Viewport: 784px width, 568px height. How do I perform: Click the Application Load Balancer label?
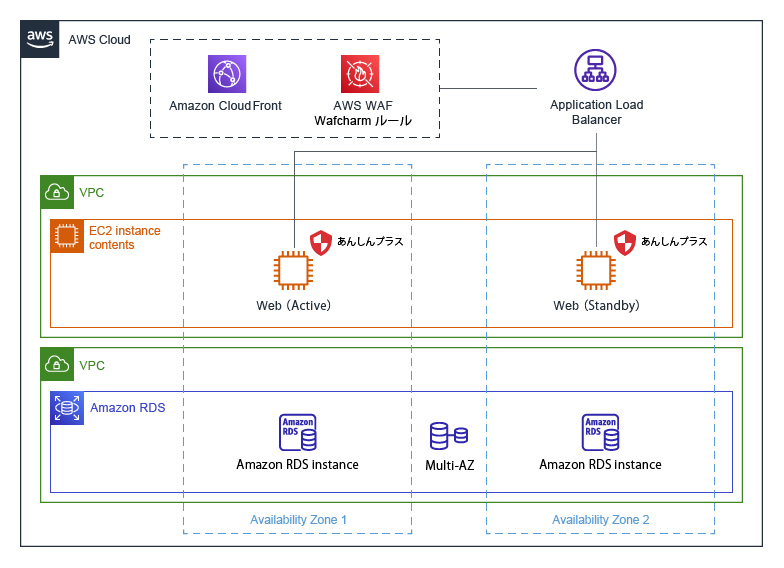click(596, 112)
